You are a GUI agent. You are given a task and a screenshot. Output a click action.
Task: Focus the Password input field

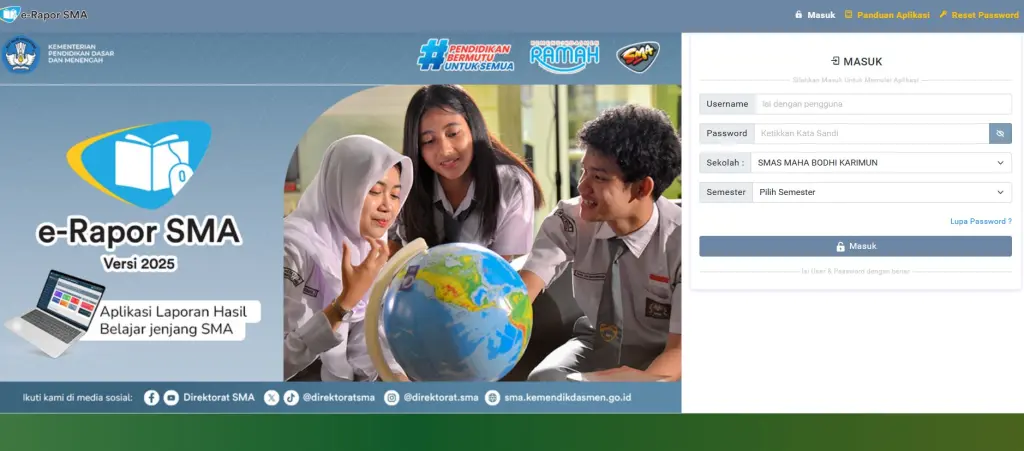tap(871, 133)
